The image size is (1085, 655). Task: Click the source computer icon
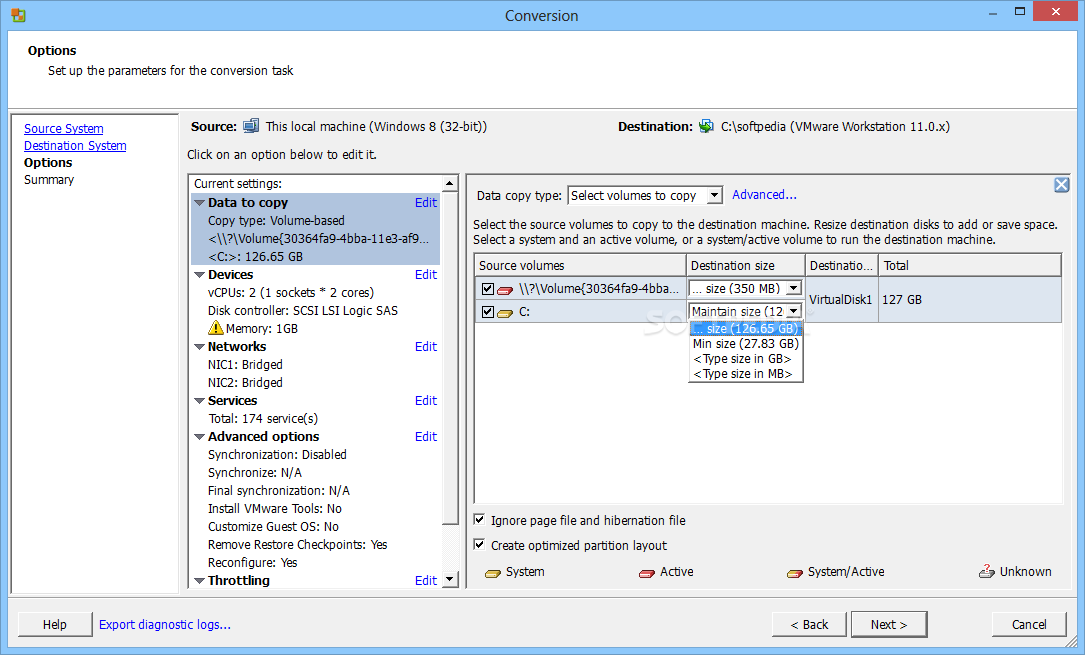251,127
